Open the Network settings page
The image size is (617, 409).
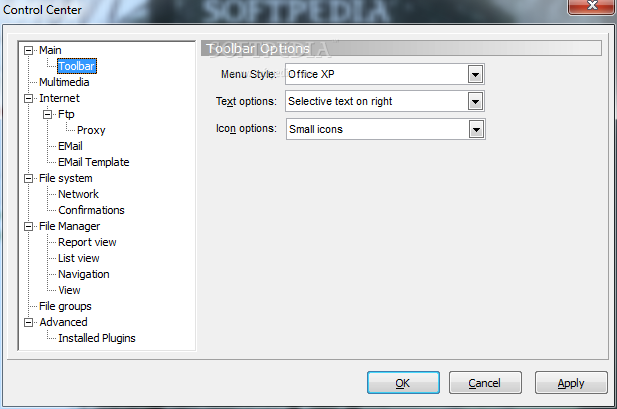point(78,194)
